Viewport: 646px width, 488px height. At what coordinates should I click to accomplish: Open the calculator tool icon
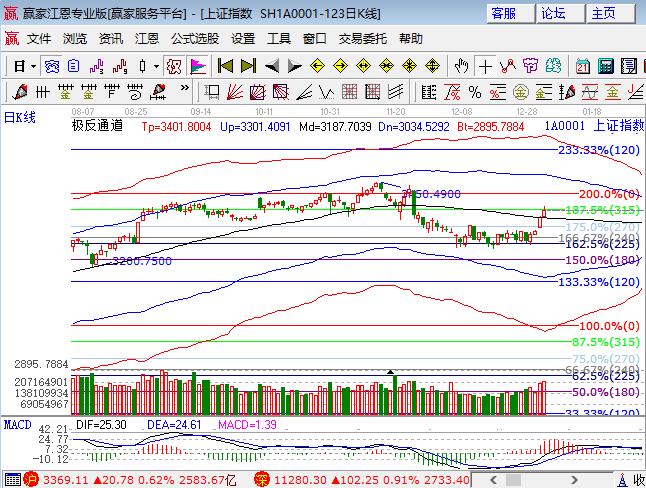pyautogui.click(x=605, y=66)
